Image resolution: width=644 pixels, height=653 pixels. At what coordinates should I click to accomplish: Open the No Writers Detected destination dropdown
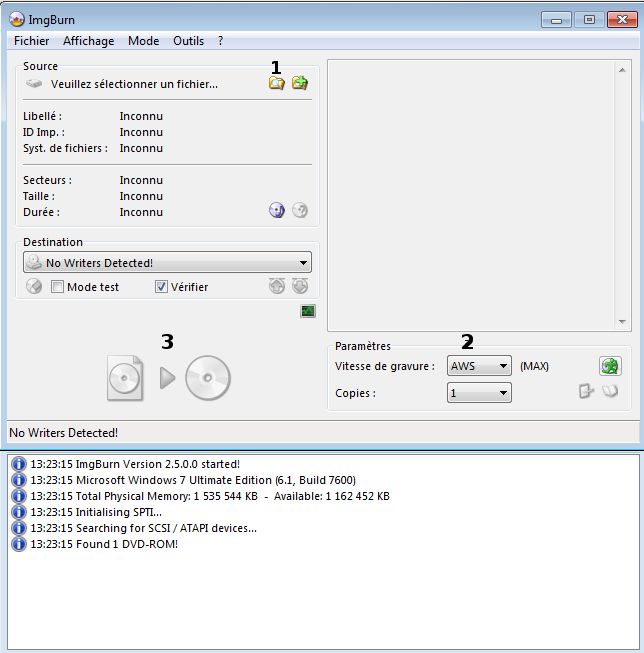pyautogui.click(x=167, y=263)
